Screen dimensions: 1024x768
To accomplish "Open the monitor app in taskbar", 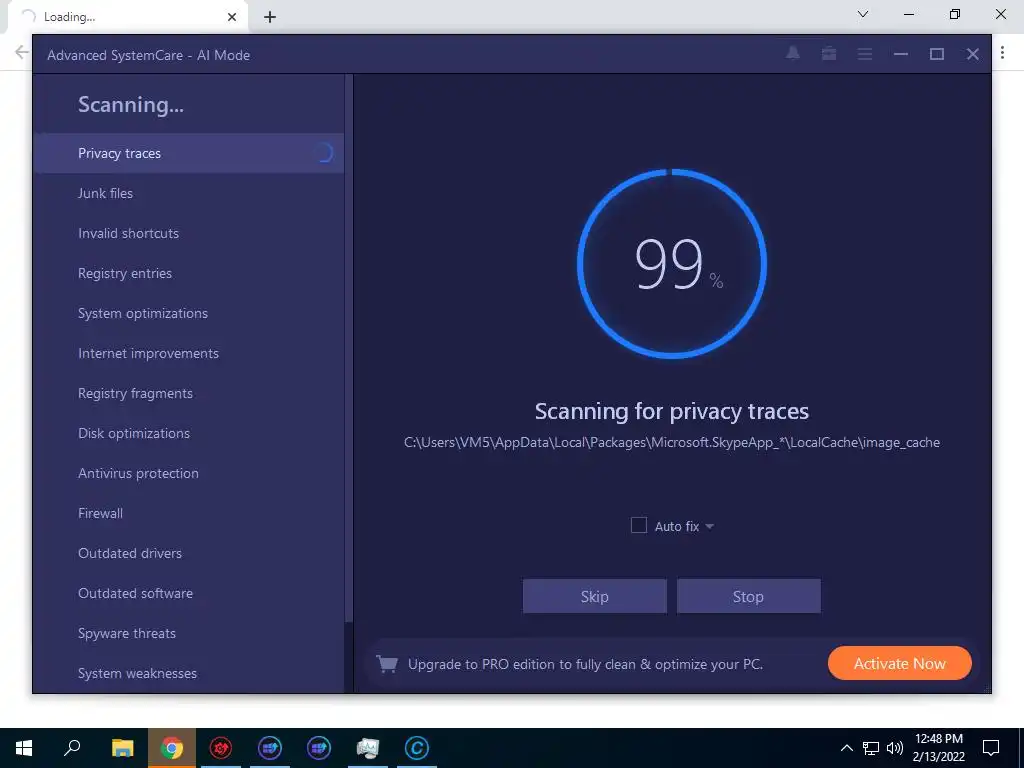I will [368, 748].
